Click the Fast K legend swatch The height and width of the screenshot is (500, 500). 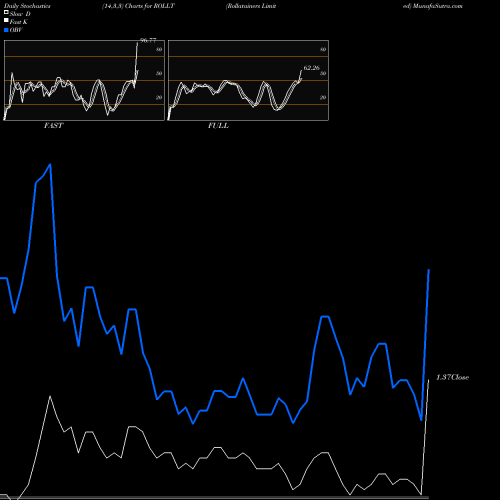pos(6,21)
